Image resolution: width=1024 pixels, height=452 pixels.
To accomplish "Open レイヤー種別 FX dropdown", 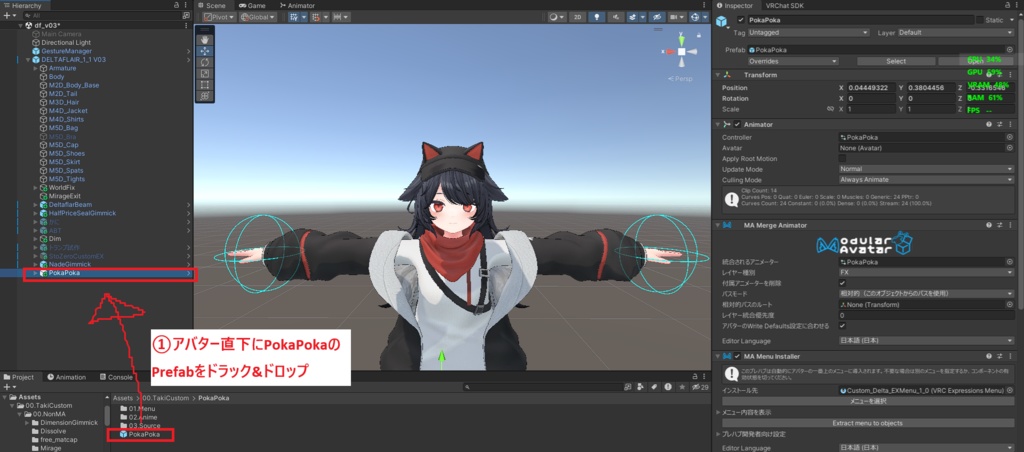I will [x=926, y=273].
